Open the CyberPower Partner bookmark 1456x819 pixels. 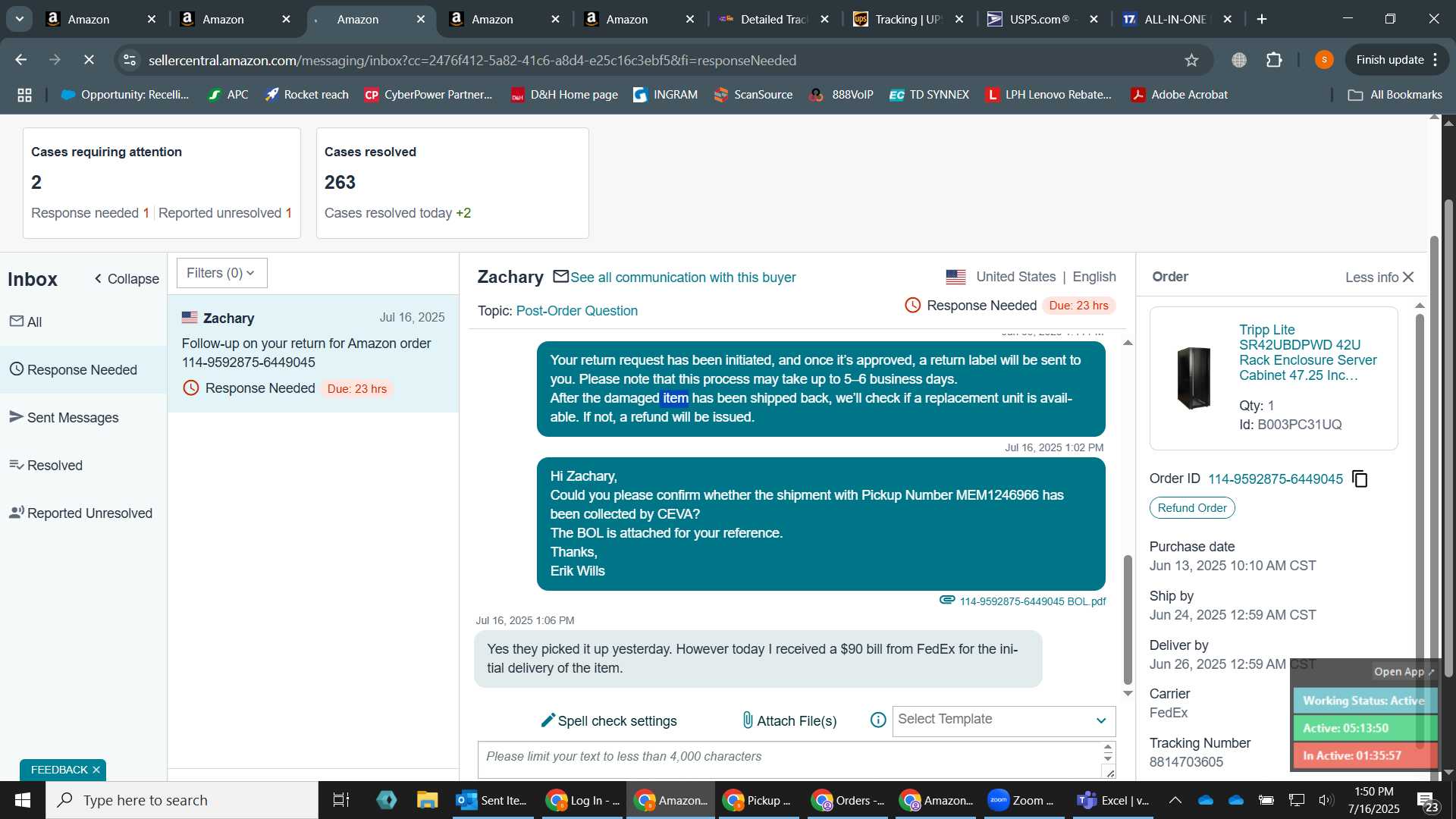(428, 95)
